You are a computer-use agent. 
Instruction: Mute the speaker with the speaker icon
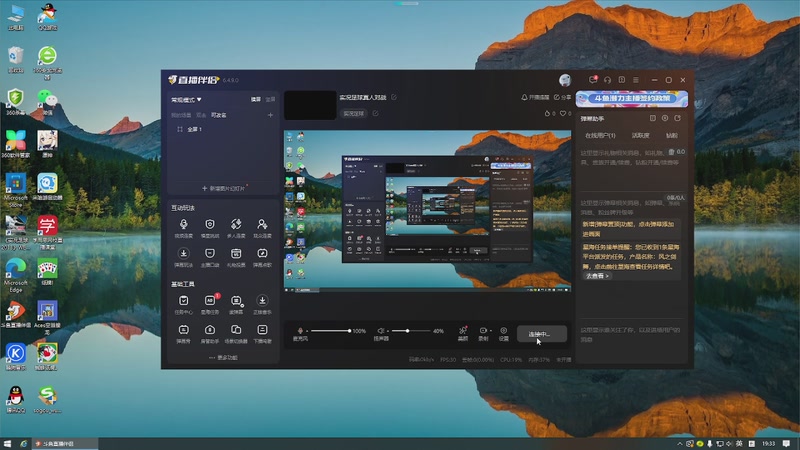tap(381, 331)
